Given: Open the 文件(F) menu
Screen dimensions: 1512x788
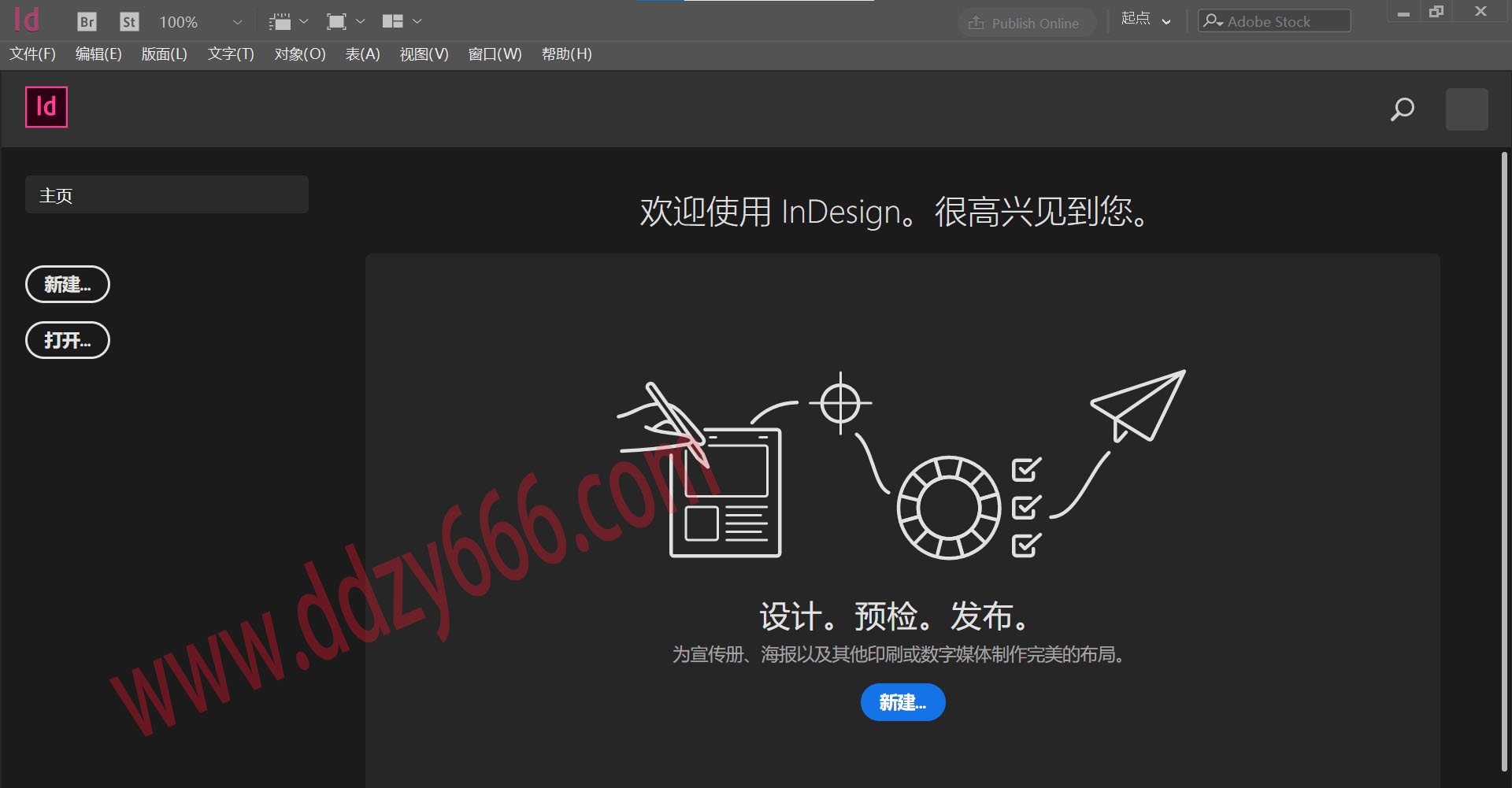Looking at the screenshot, I should 32,54.
